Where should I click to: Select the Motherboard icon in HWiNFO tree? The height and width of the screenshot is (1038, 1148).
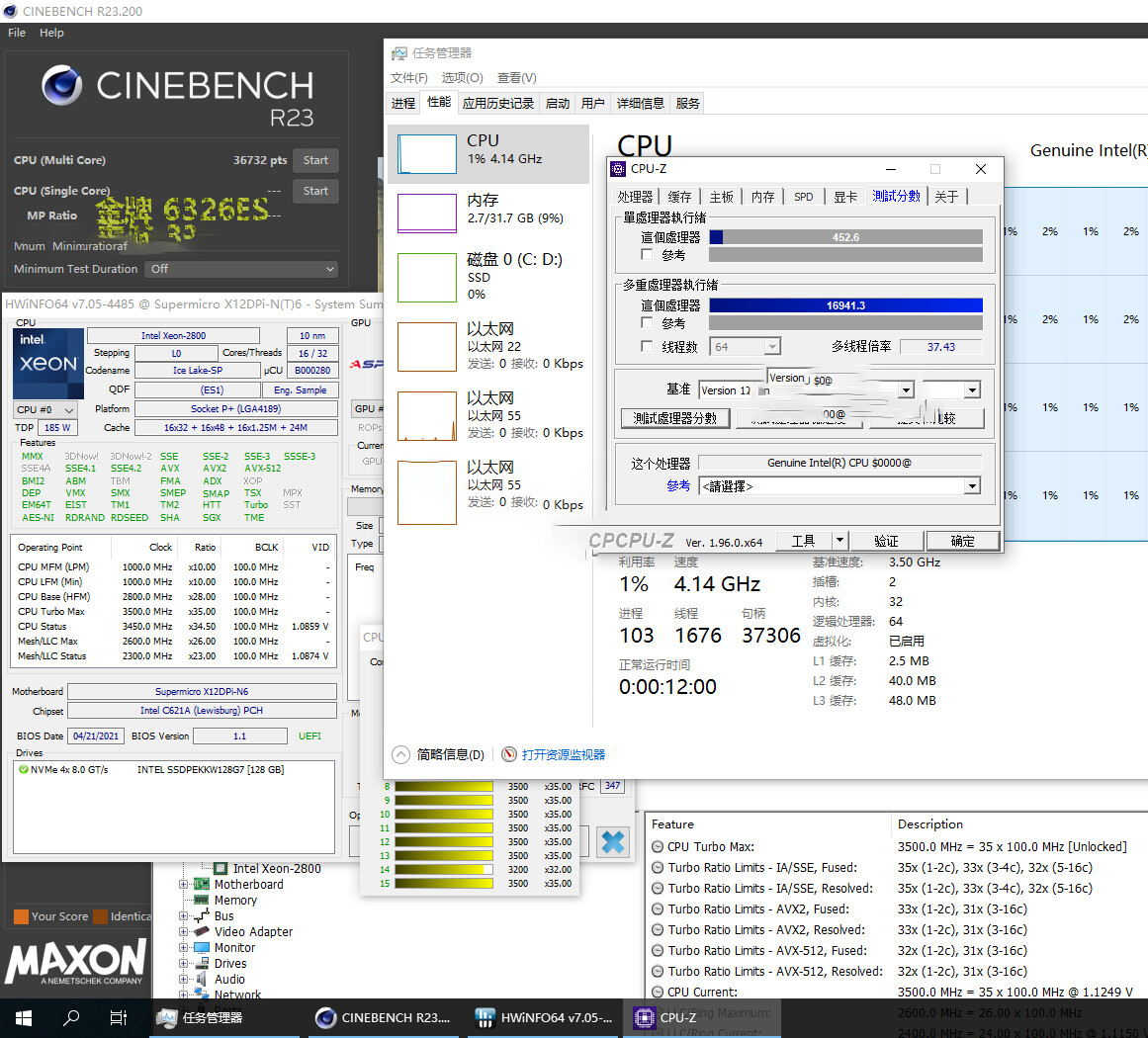(x=202, y=884)
